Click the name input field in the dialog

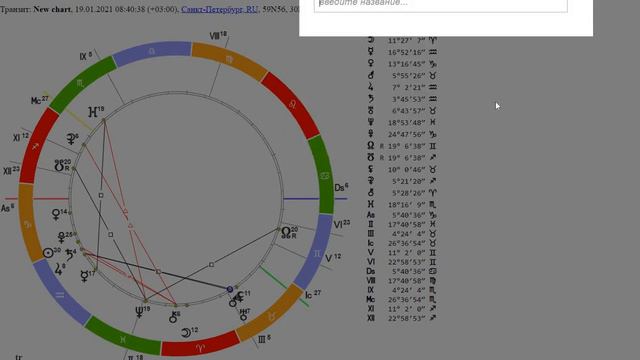[440, 4]
